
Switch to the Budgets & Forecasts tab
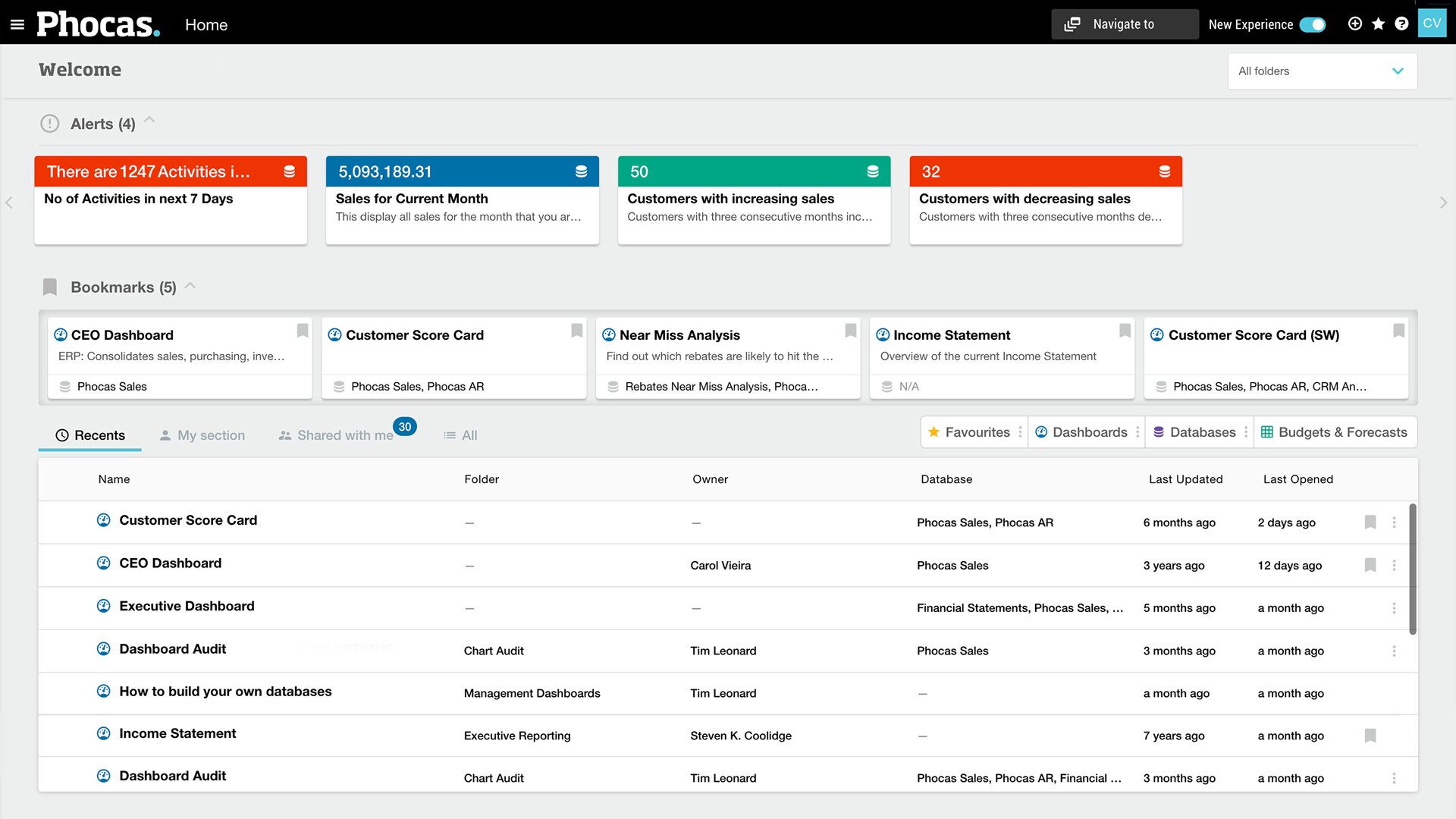coord(1335,431)
